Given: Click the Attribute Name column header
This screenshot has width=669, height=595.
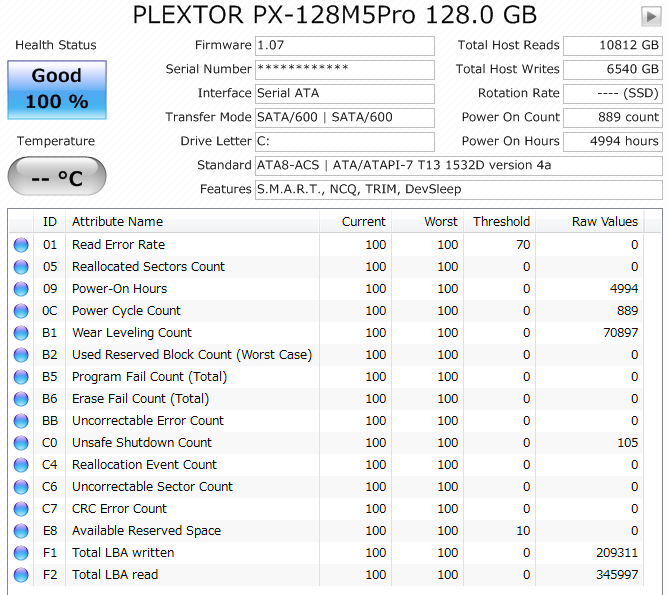Looking at the screenshot, I should point(192,222).
